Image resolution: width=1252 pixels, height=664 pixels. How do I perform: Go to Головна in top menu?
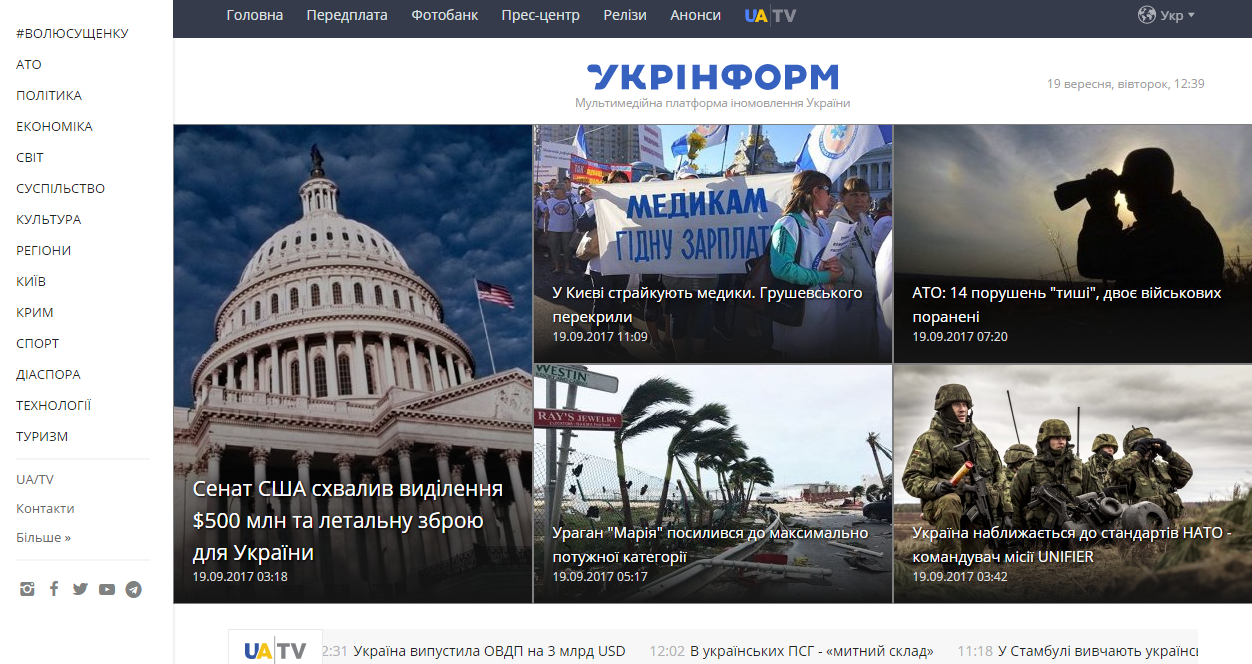pyautogui.click(x=255, y=15)
